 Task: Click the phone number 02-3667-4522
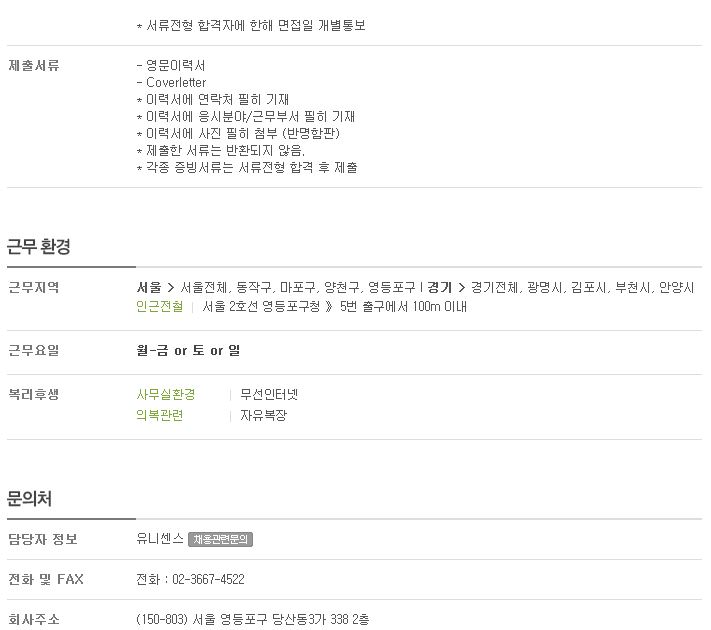click(x=208, y=579)
